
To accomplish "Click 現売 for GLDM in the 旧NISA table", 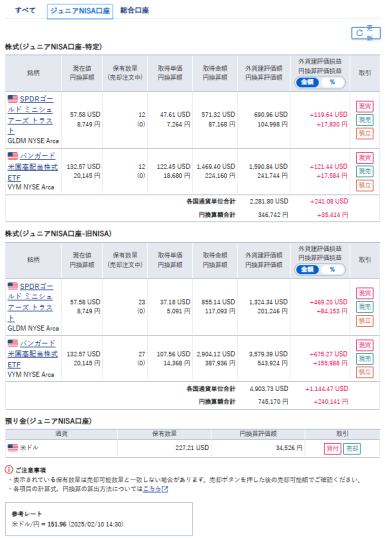I will (x=364, y=307).
